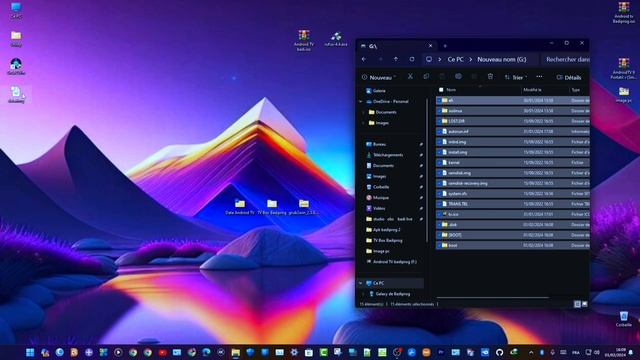Uncheck the autorun.inf checkbox
640x360 pixels.
click(x=439, y=131)
